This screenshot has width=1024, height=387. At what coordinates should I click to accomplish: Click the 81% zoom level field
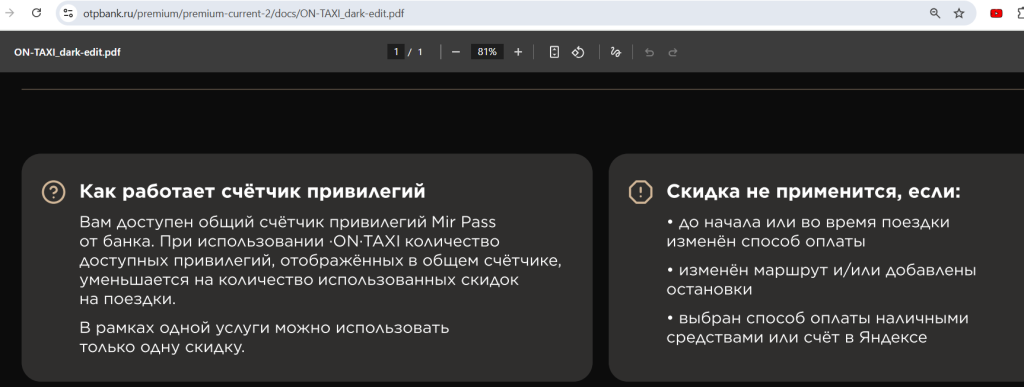[x=487, y=52]
